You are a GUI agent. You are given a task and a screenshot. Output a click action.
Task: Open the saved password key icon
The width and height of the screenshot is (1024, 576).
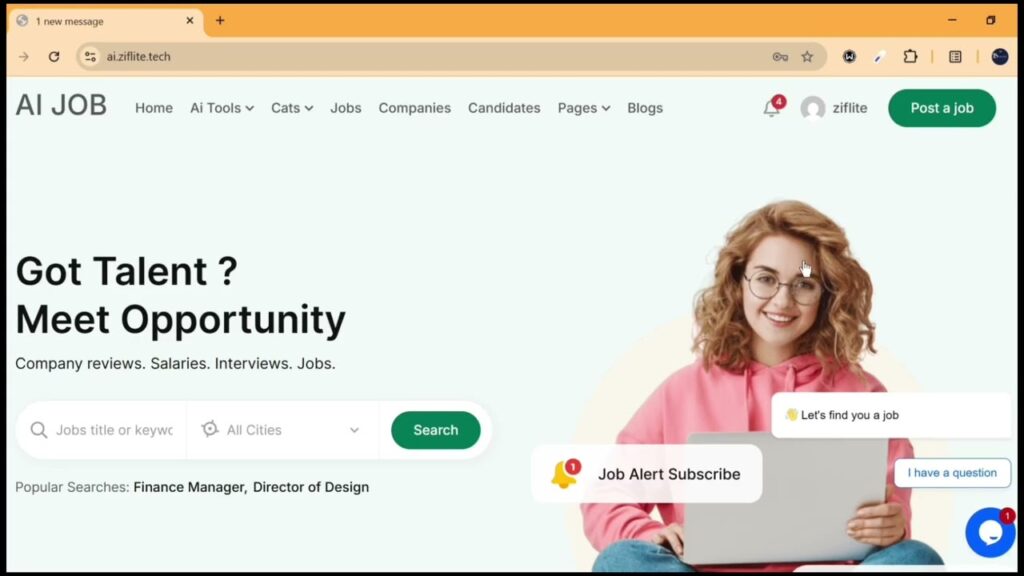pyautogui.click(x=780, y=57)
